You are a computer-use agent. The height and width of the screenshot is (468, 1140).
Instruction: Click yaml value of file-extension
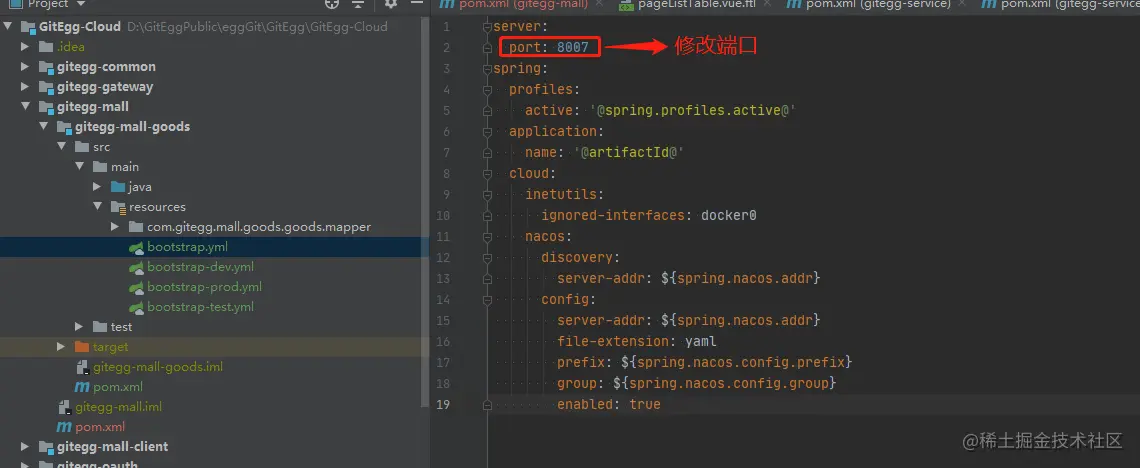pyautogui.click(x=701, y=342)
